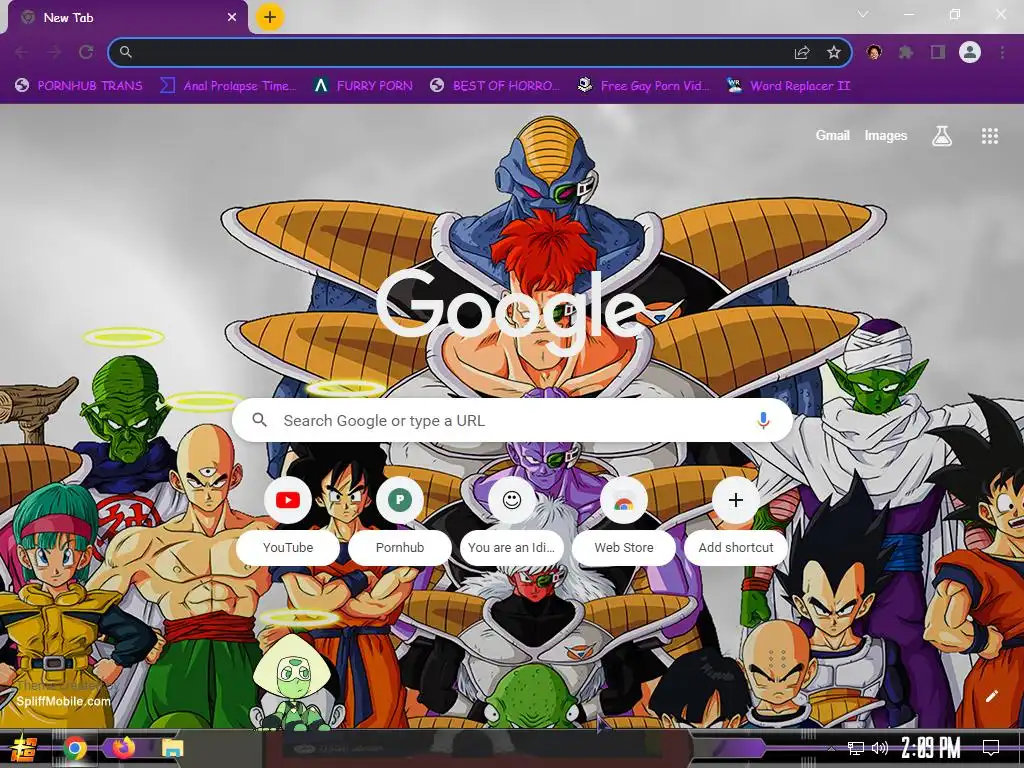Customize this page with the pencil icon
This screenshot has width=1024, height=768.
pos(991,696)
